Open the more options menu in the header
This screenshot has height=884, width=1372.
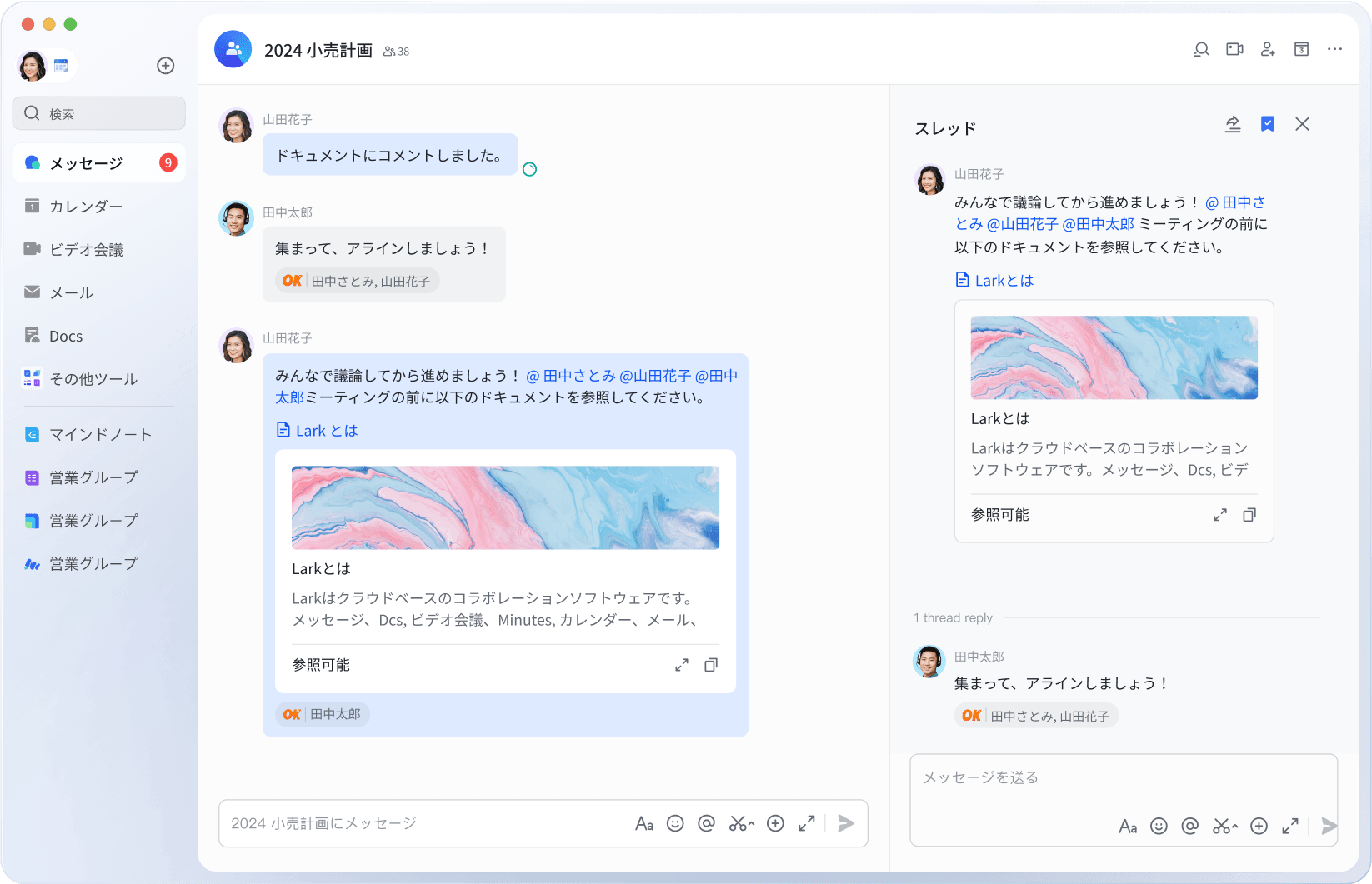pos(1334,50)
